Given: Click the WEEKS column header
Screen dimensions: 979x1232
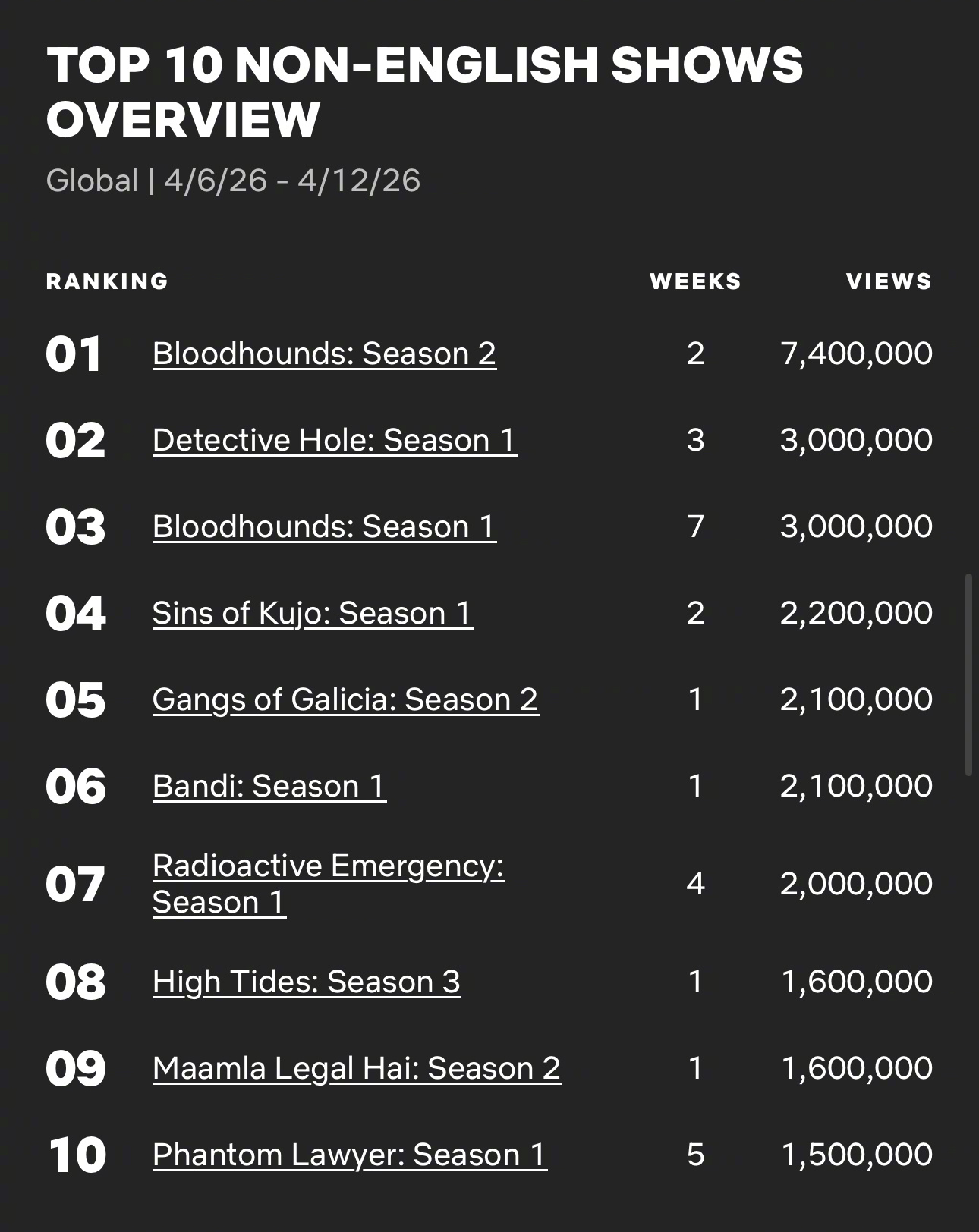Looking at the screenshot, I should (695, 281).
